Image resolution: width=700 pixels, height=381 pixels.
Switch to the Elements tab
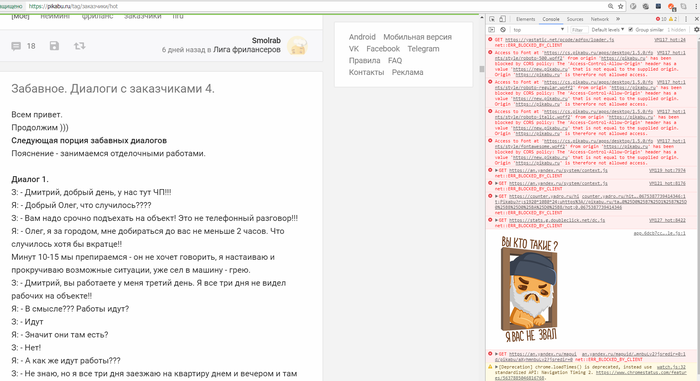tap(525, 19)
